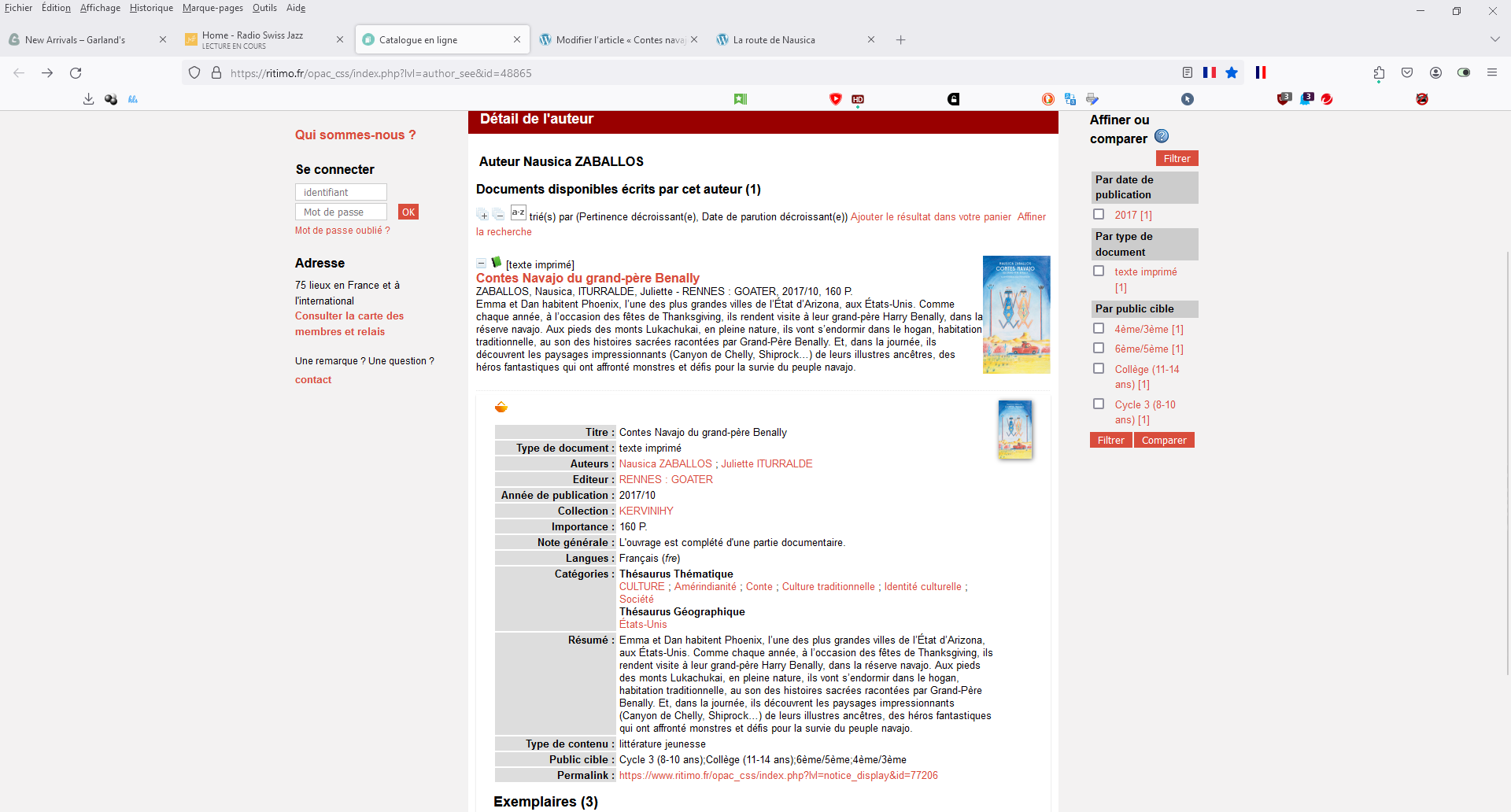1511x812 pixels.
Task: Open a new browser tab
Action: pos(901,40)
